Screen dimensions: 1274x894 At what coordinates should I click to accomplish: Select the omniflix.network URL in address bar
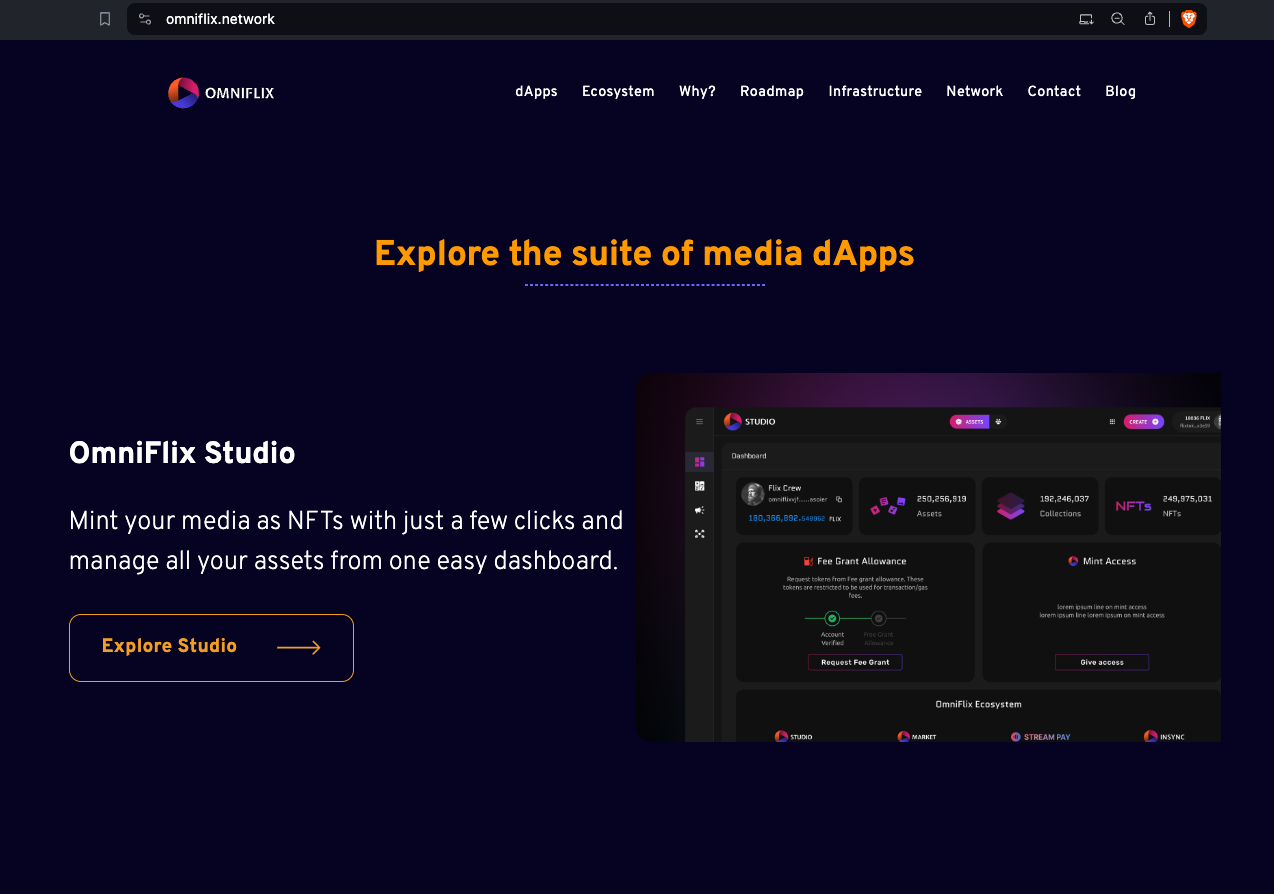click(x=220, y=19)
